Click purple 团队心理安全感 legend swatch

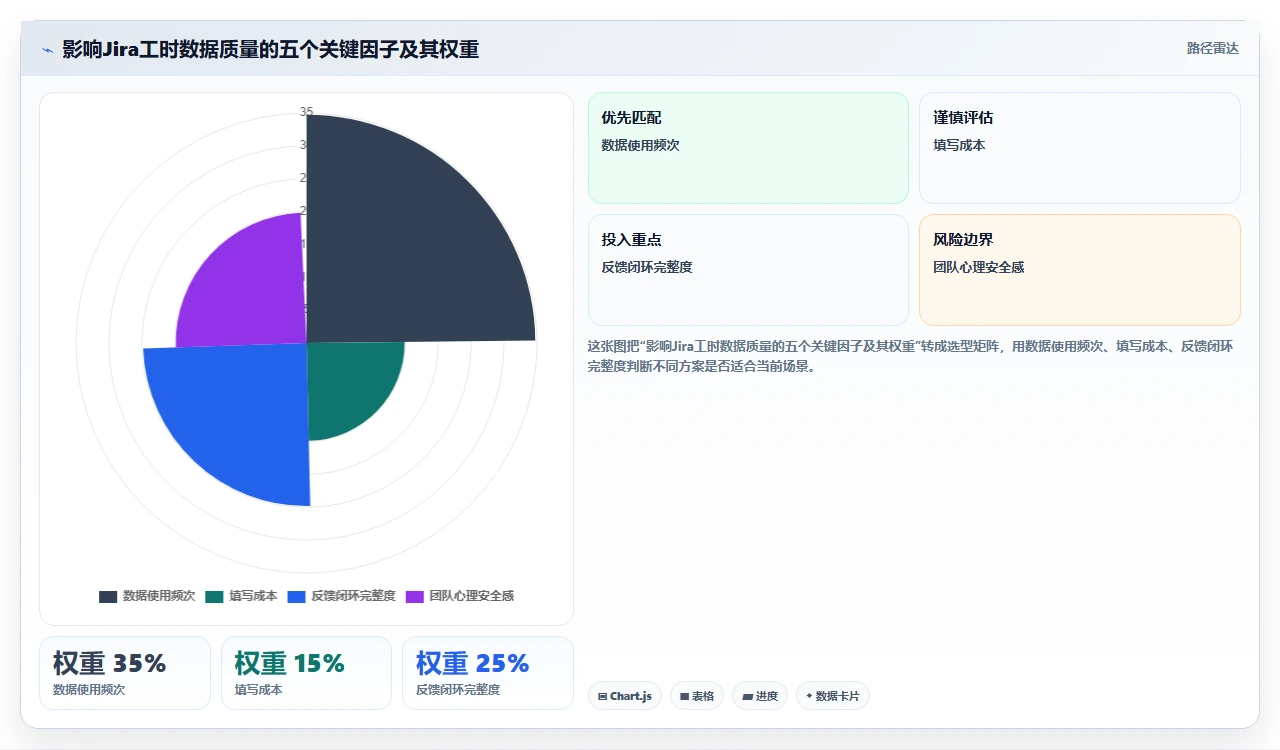415,596
